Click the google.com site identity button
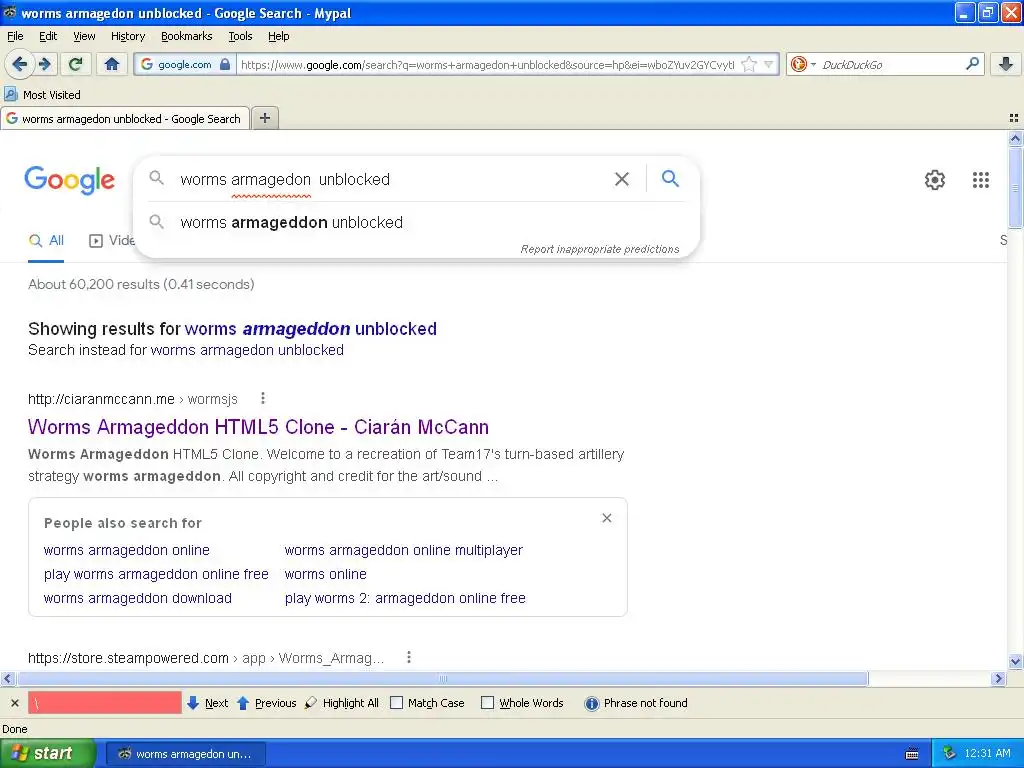This screenshot has width=1024, height=768. tap(185, 64)
